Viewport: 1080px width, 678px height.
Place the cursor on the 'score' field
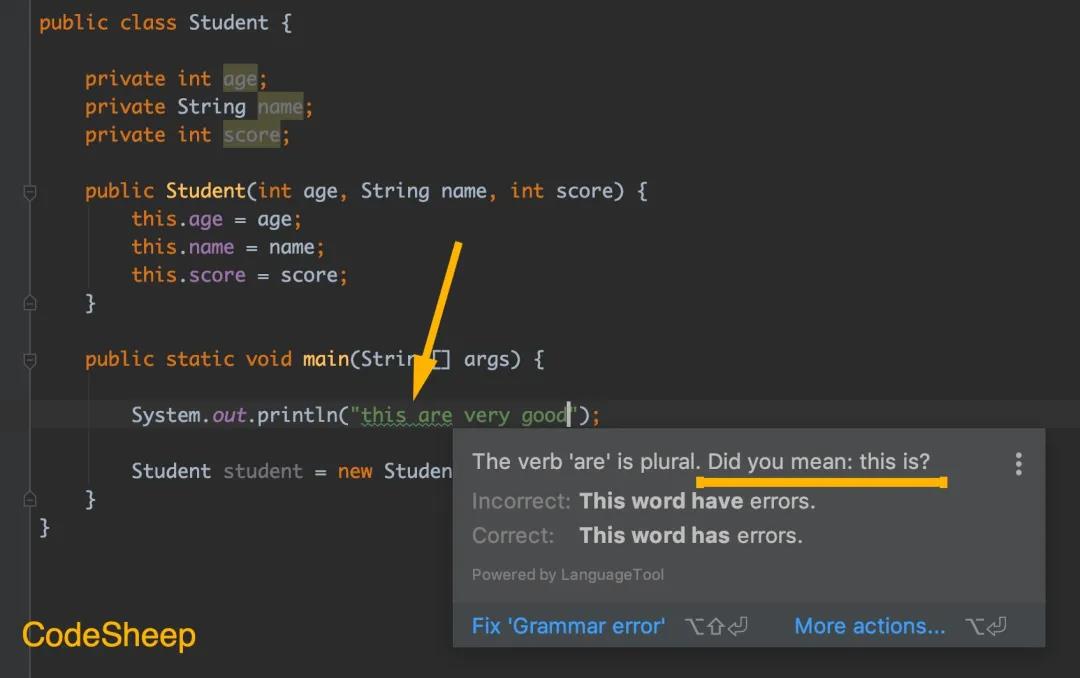point(251,135)
